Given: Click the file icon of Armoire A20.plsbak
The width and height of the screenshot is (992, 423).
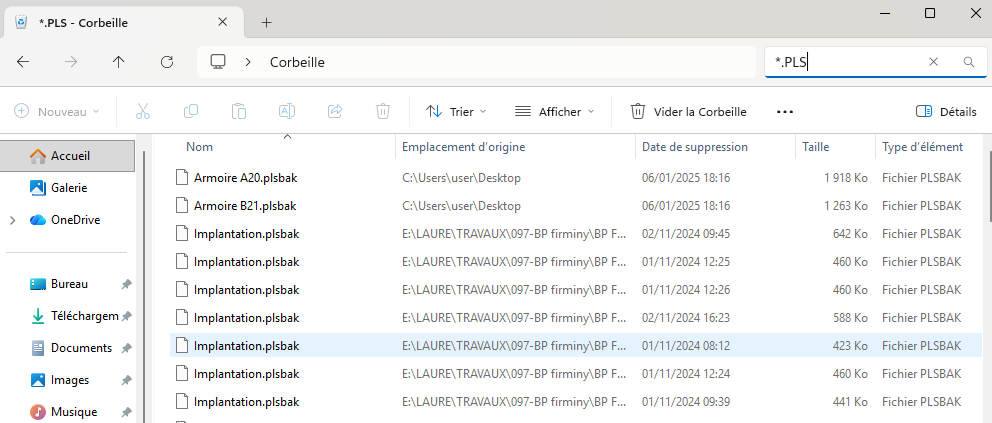Looking at the screenshot, I should click(x=182, y=178).
